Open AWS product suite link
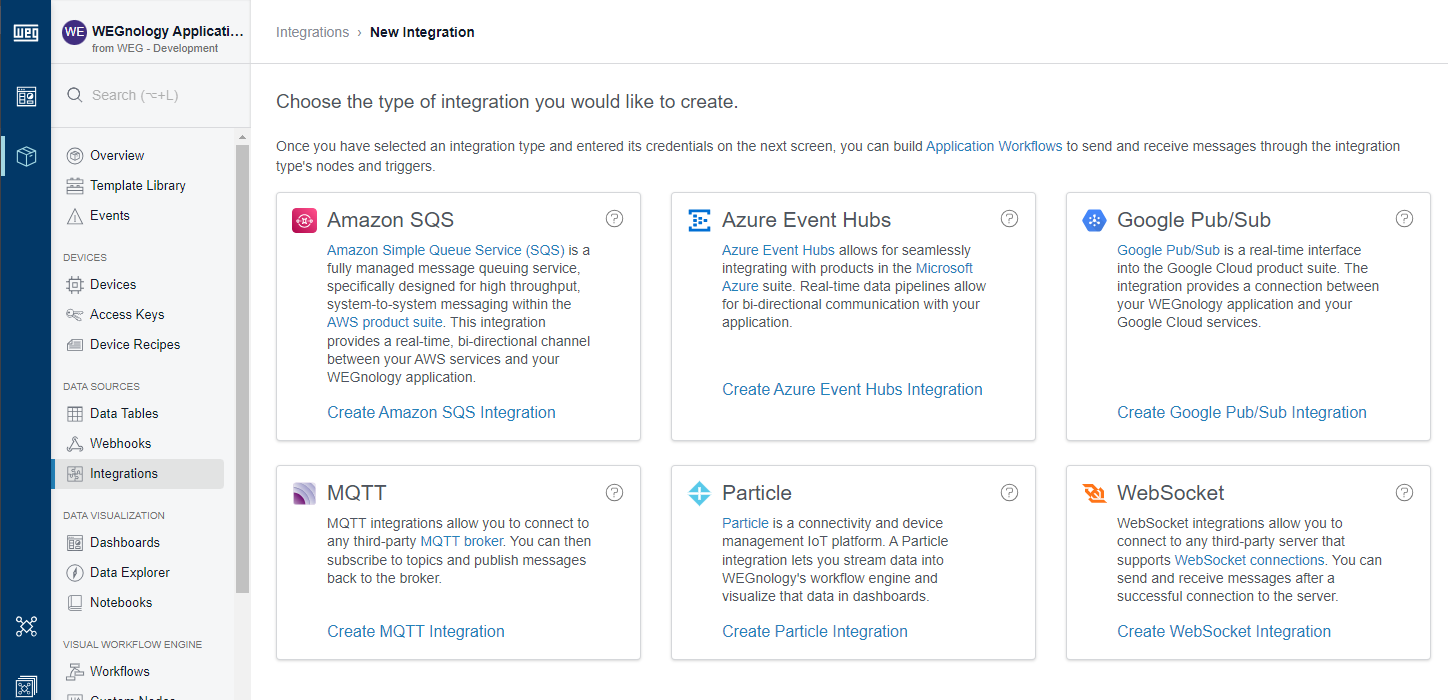This screenshot has height=700, width=1448. tap(385, 322)
